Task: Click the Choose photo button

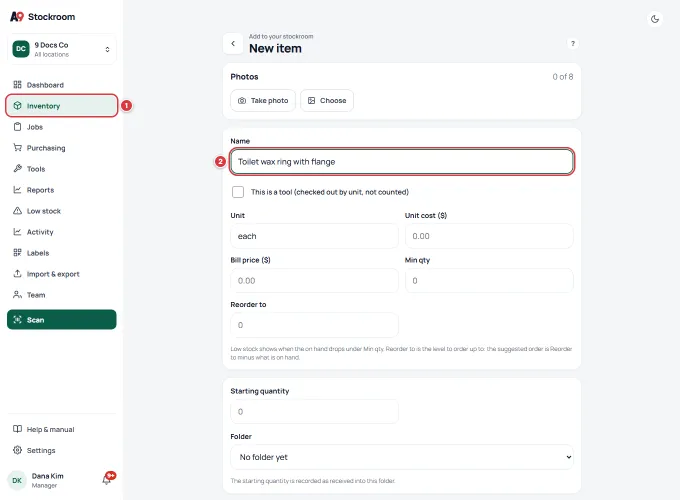Action: tap(327, 101)
